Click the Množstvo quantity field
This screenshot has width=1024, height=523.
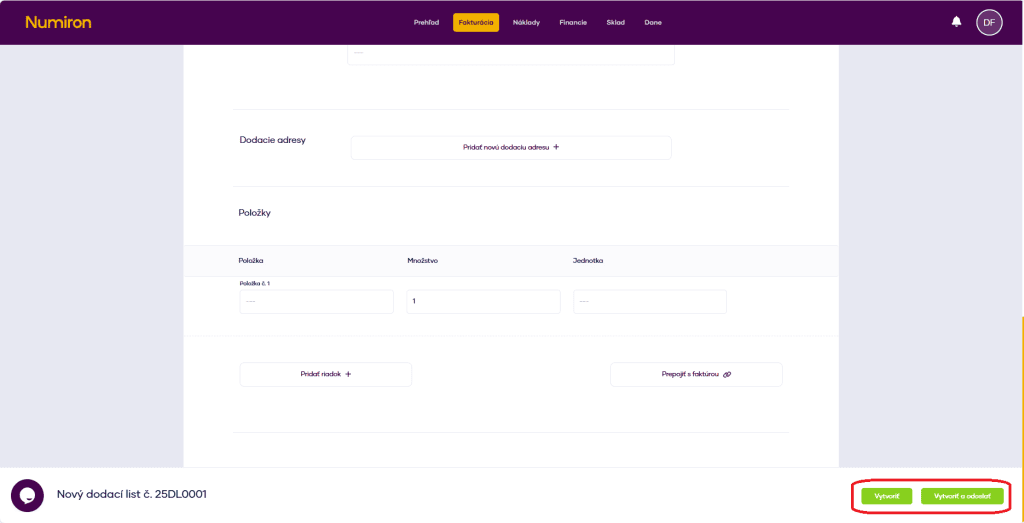click(x=483, y=301)
